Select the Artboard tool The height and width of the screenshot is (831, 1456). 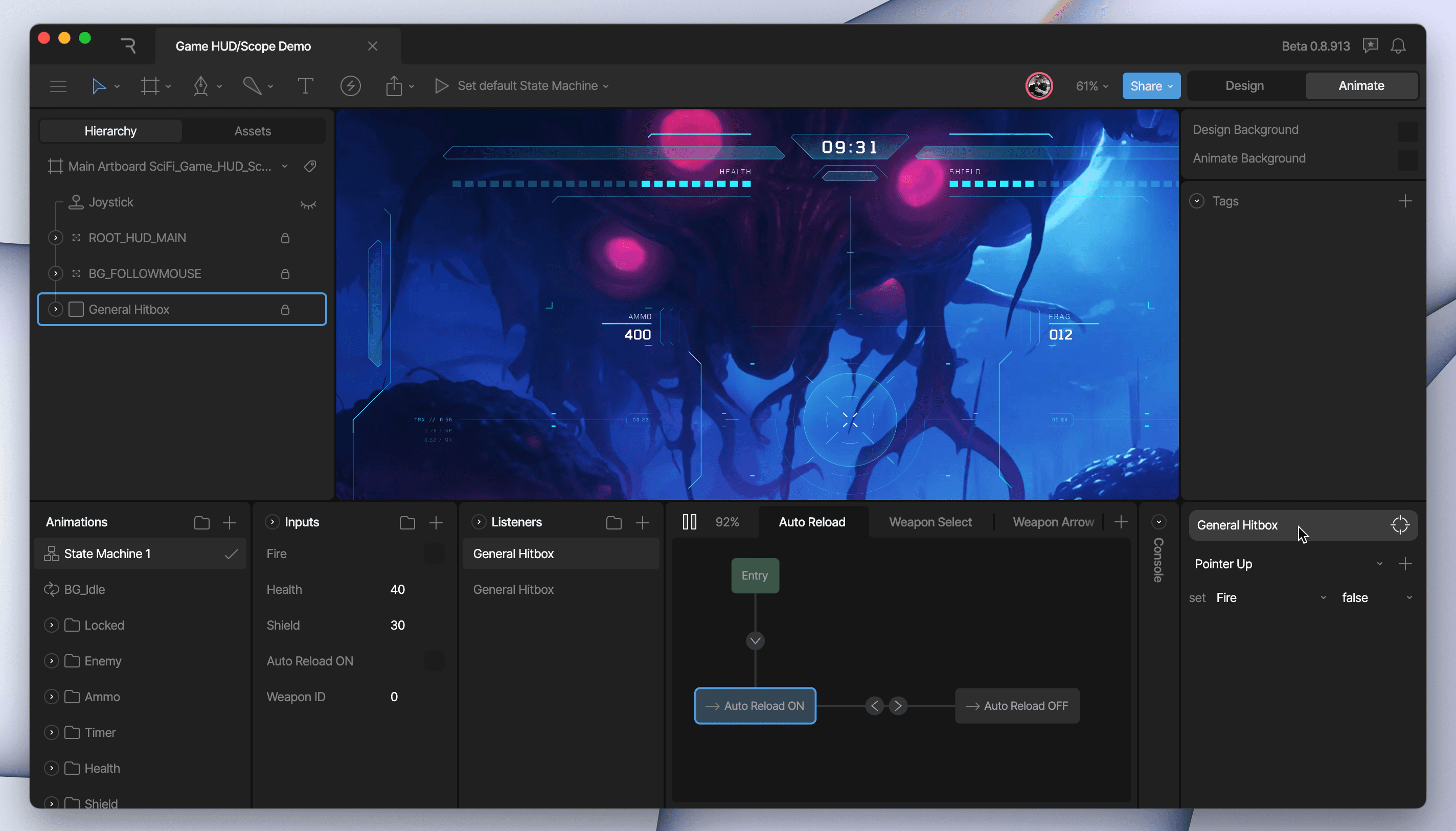[150, 86]
